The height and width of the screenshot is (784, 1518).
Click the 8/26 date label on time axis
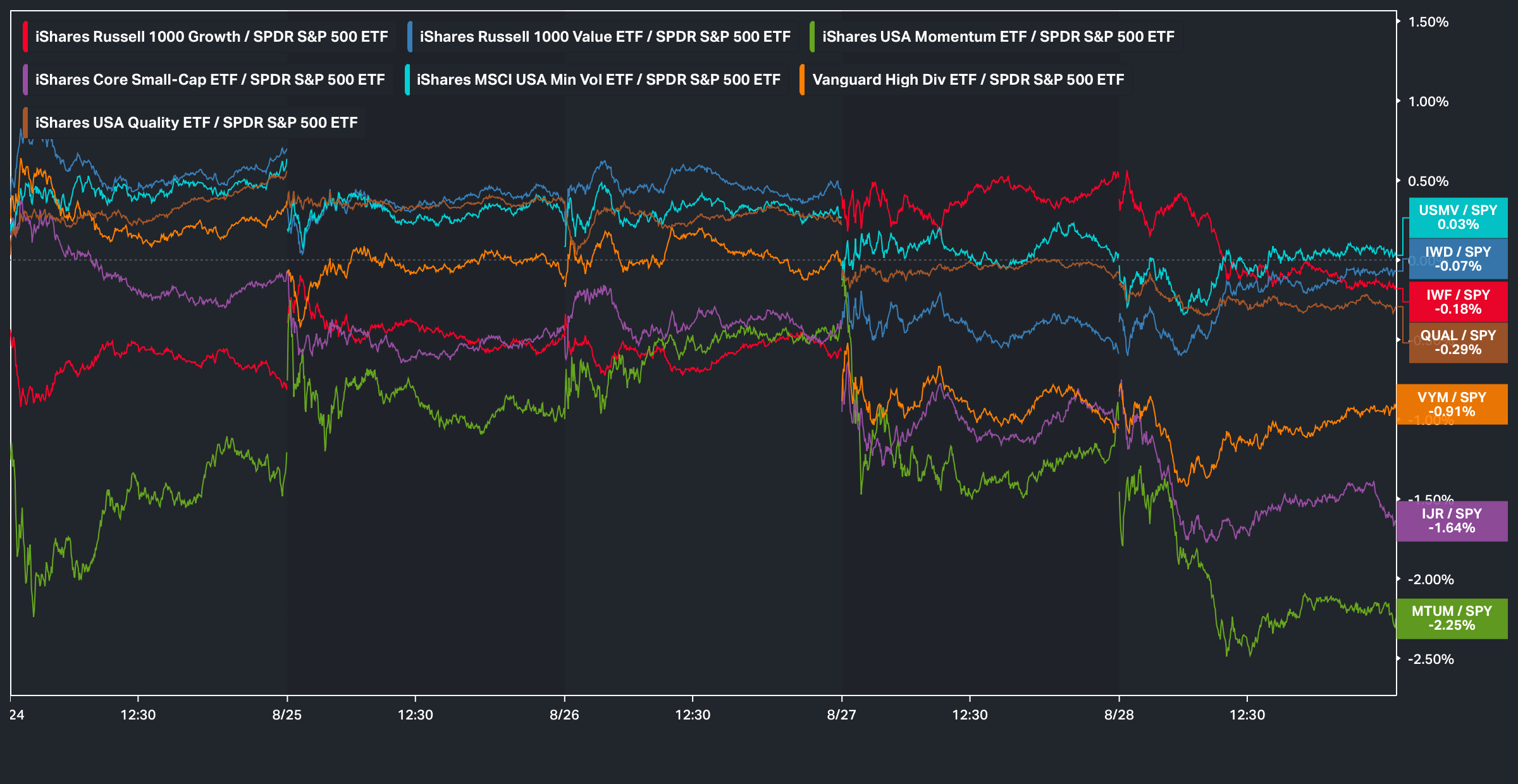pos(564,715)
